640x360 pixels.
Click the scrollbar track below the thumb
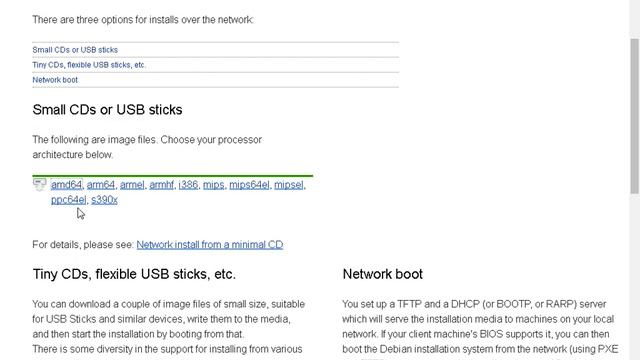[634, 278]
